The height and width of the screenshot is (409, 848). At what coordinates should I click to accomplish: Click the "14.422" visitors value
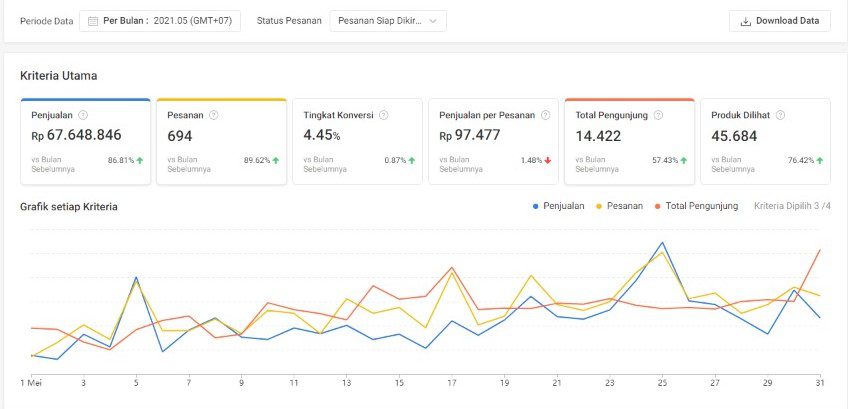(598, 136)
